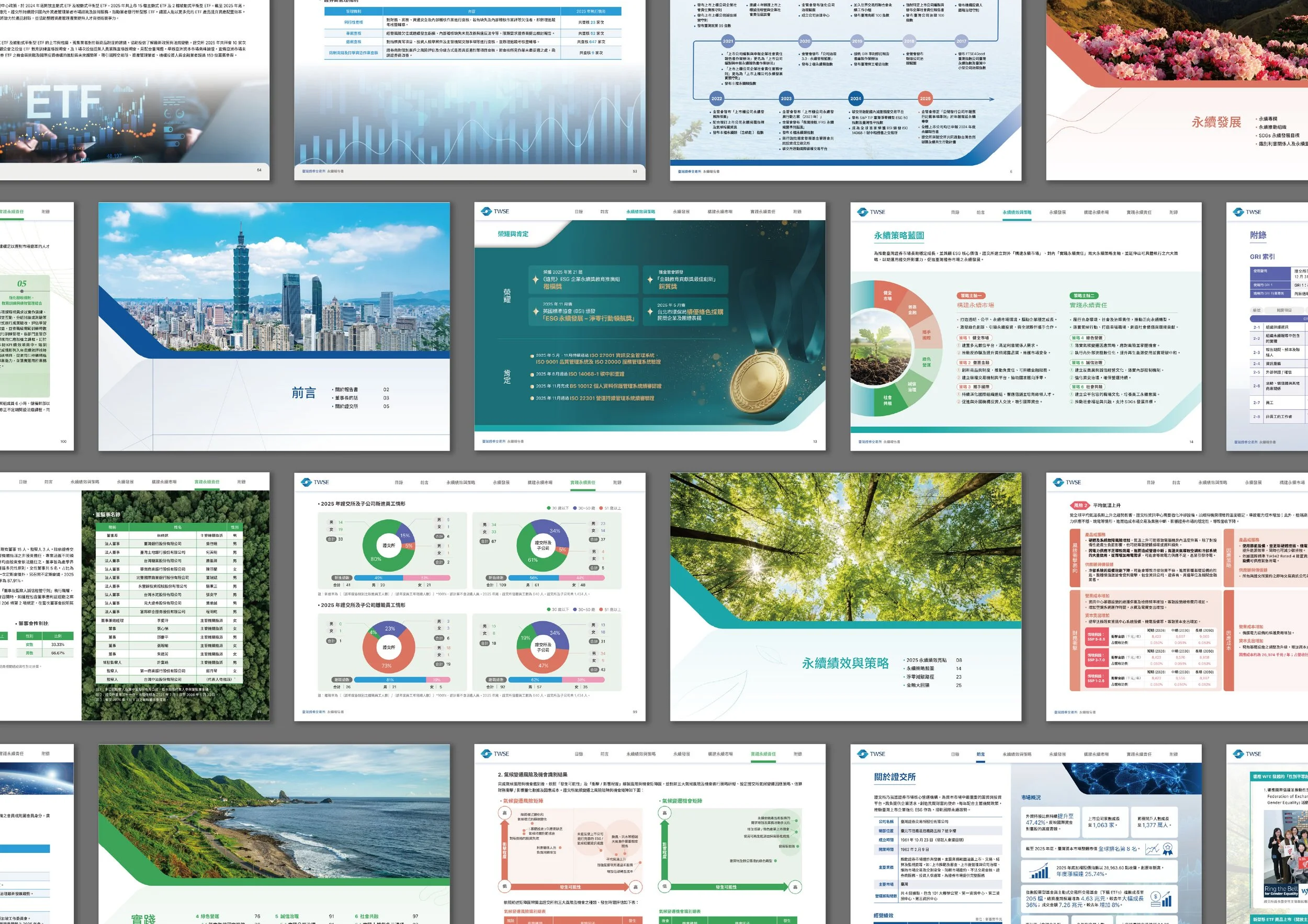Click the star icon beside 銅質獎 award
The height and width of the screenshot is (924, 1308).
coord(650,280)
